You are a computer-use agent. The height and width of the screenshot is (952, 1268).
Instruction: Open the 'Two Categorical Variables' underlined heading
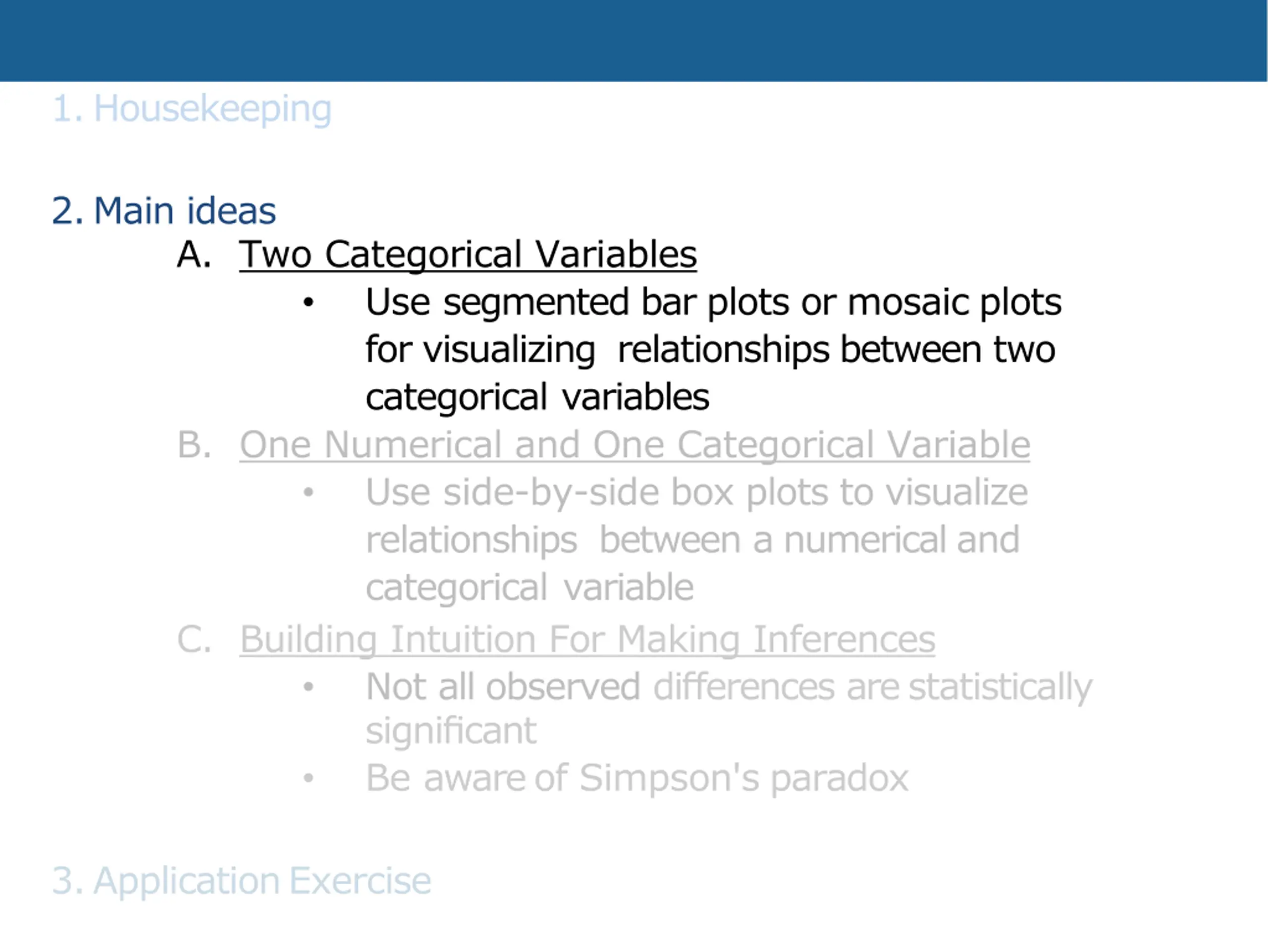468,255
